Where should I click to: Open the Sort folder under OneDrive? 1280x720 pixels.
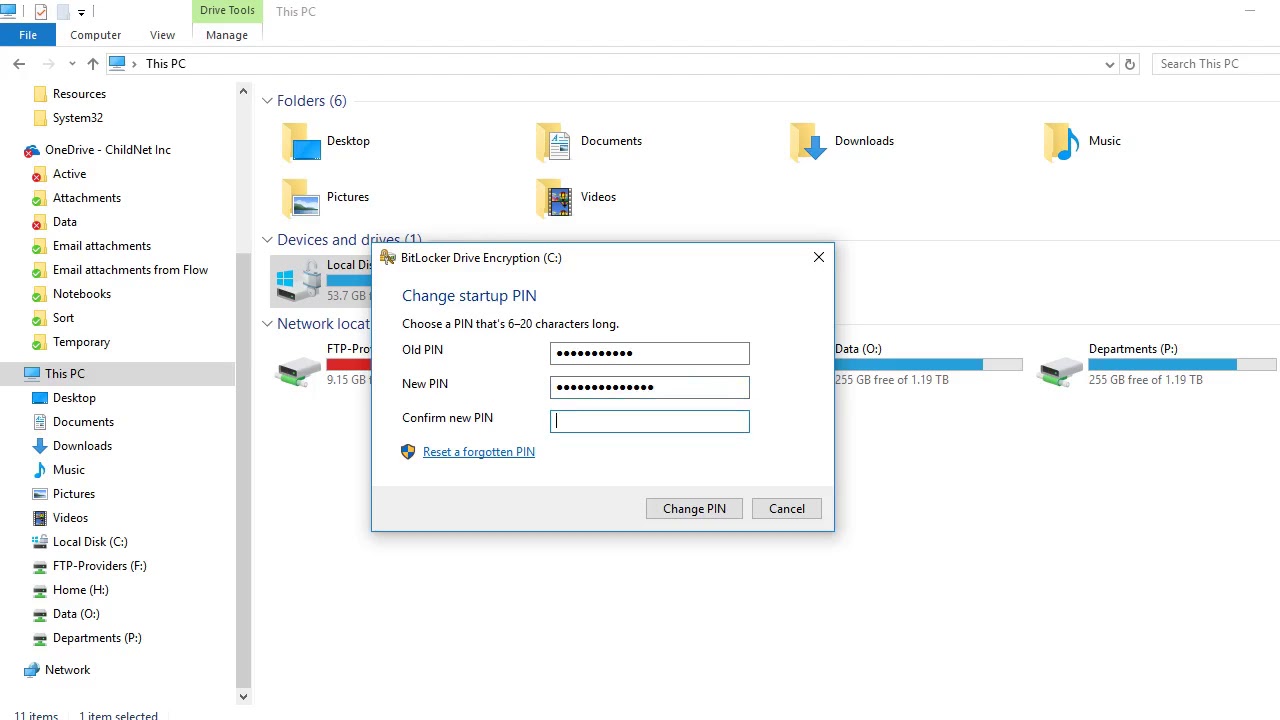coord(64,318)
